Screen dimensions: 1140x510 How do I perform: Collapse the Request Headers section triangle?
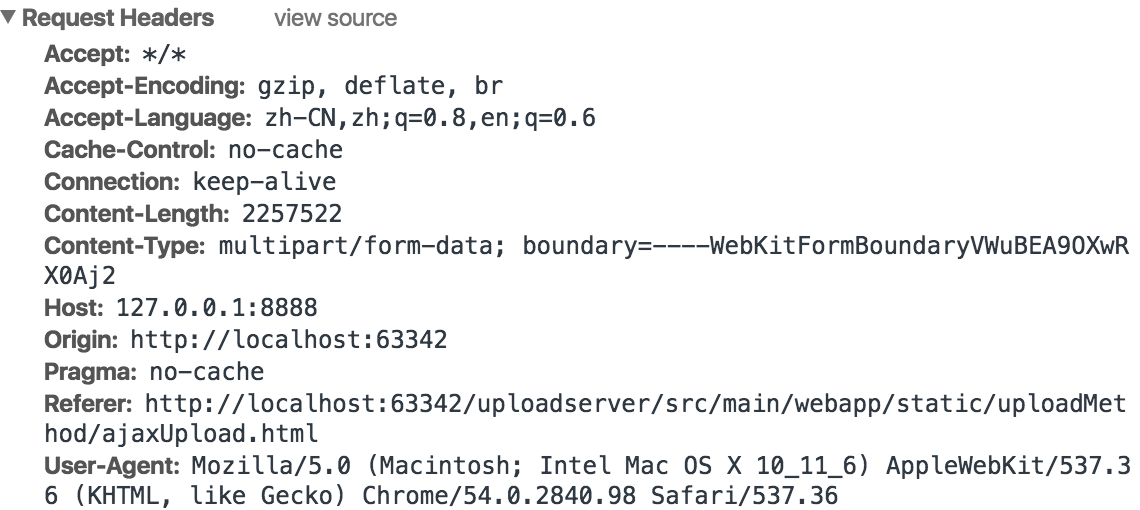(x=8, y=17)
